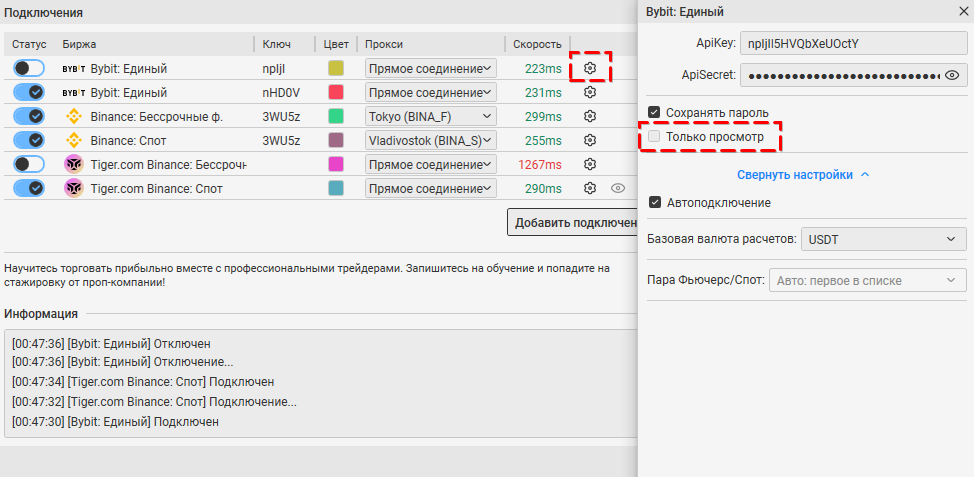Screen dimensions: 974x477
Task: Click log line [00:47:30] Bybit: Единый Подключен
Action: [116, 422]
